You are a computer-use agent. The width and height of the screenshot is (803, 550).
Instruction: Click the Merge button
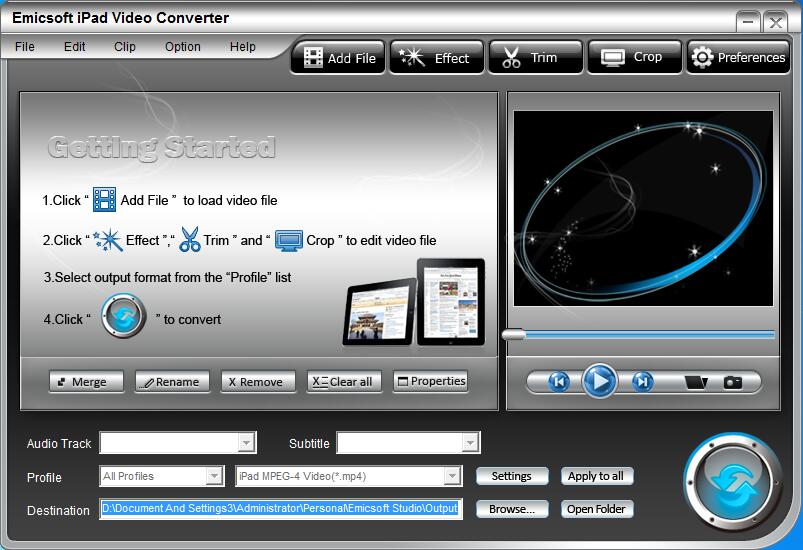point(86,382)
